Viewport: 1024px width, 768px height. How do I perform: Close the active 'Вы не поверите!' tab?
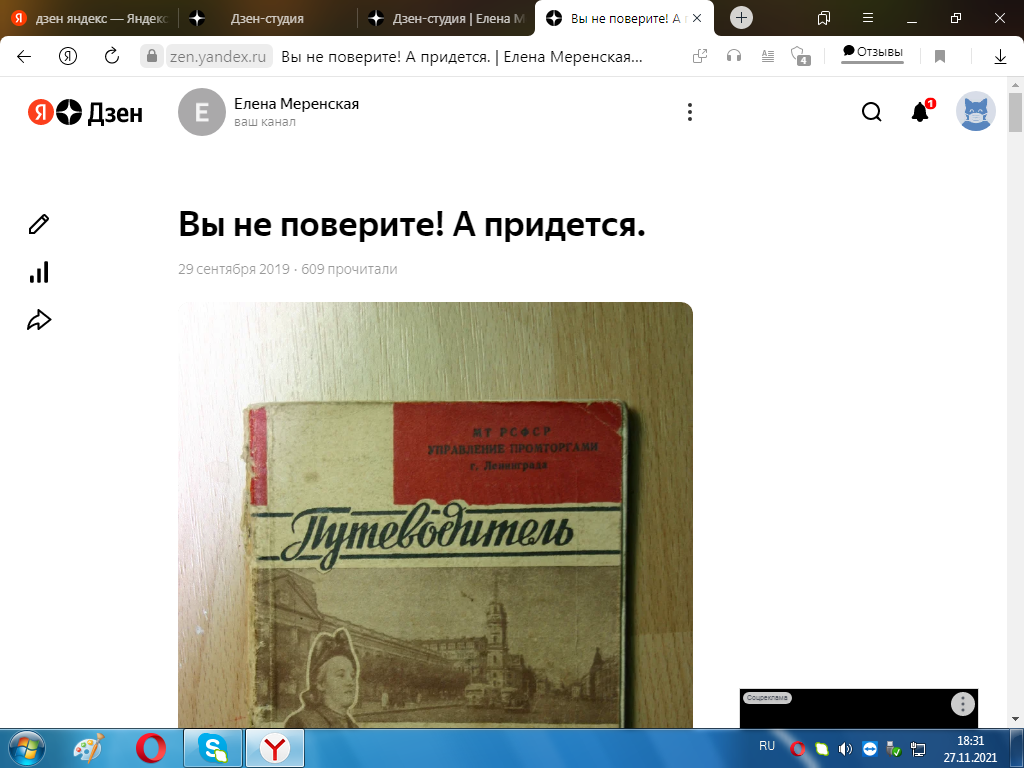pyautogui.click(x=697, y=18)
